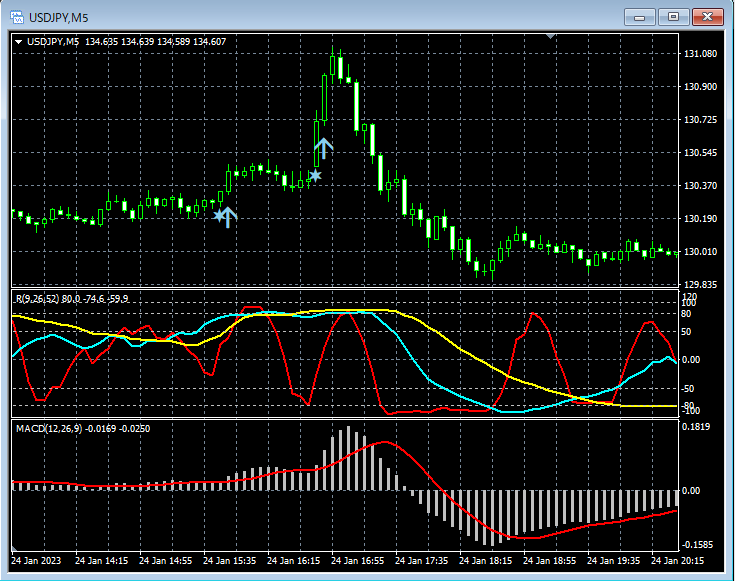Click the 24 Jan 16:15 time label
The width and height of the screenshot is (736, 581).
point(293,560)
